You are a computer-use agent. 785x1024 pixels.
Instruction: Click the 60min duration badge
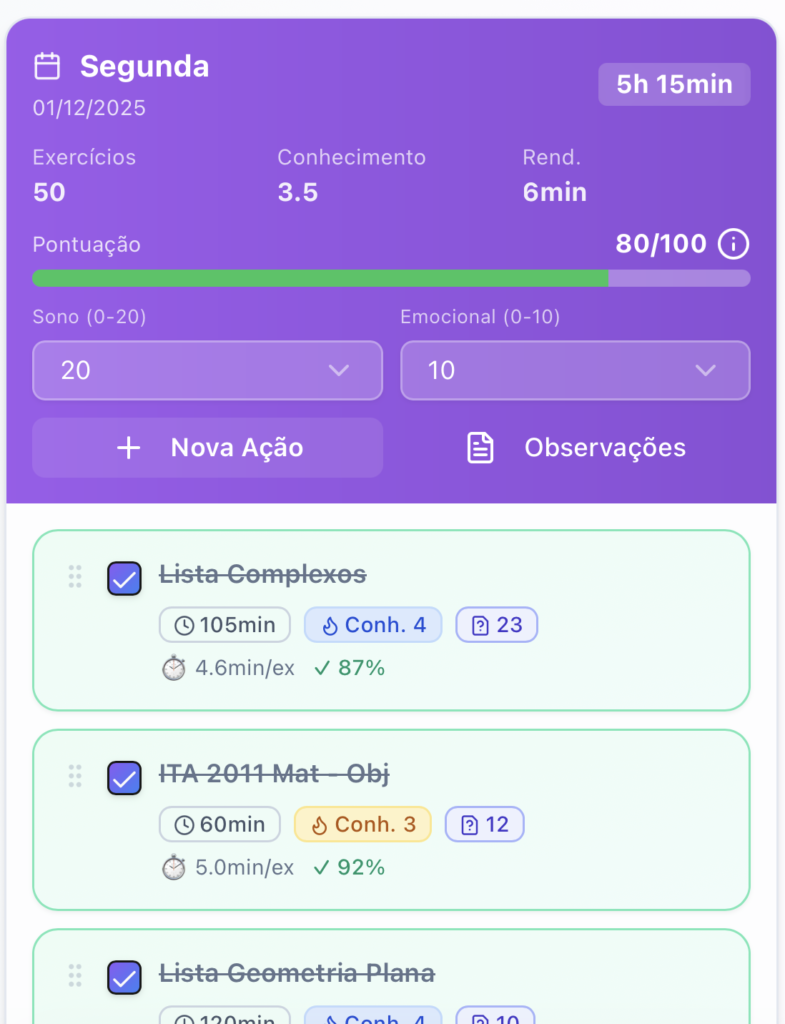pos(220,825)
